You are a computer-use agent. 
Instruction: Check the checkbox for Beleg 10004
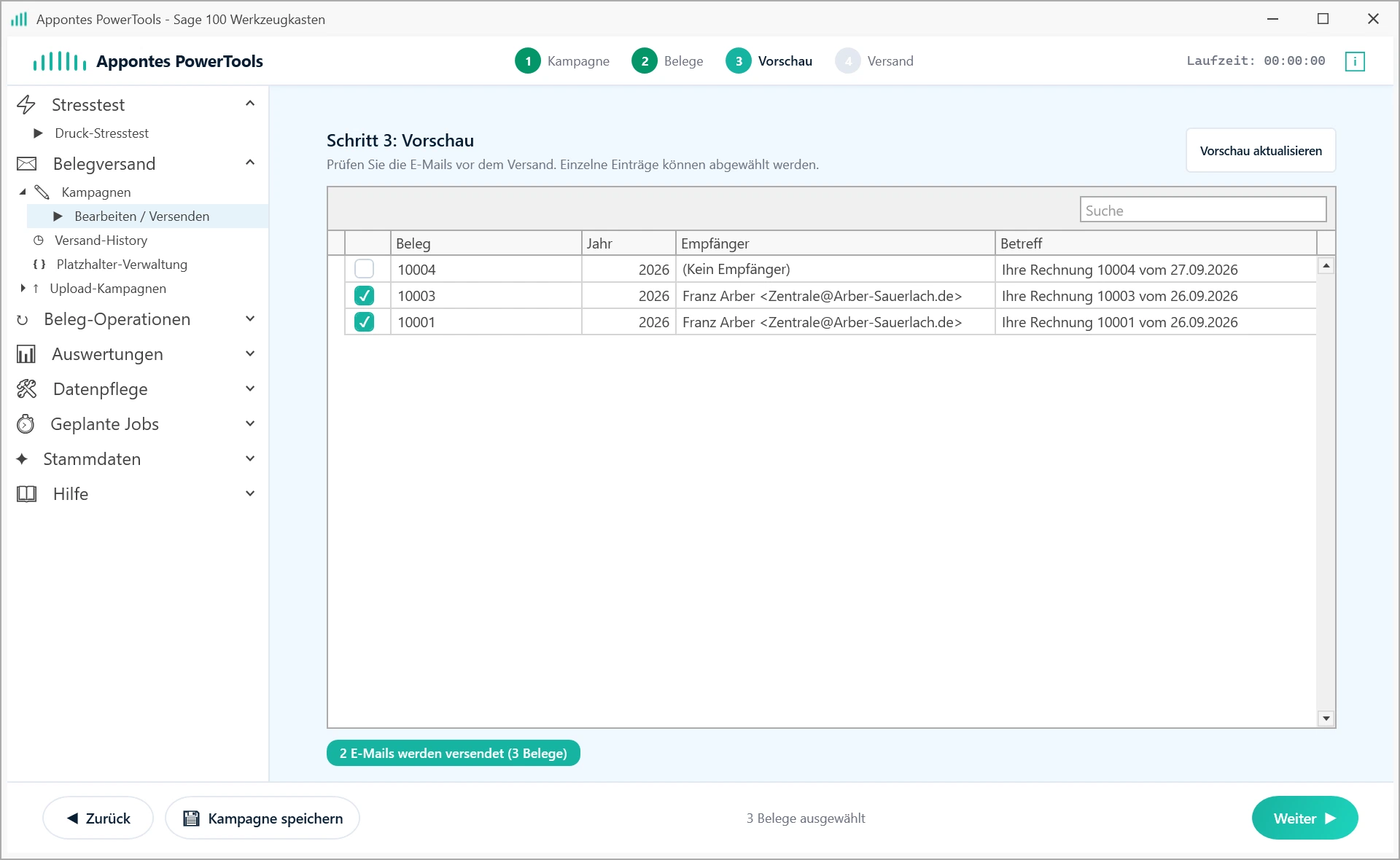click(364, 269)
